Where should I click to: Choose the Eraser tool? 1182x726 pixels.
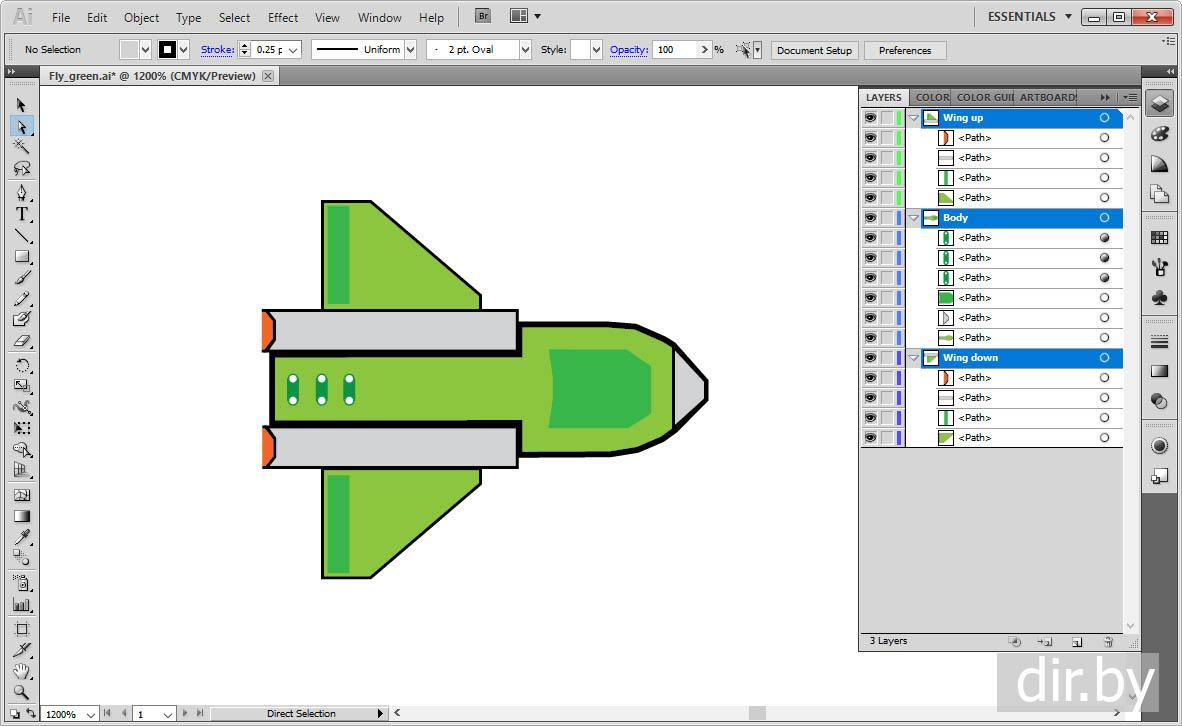[21, 341]
